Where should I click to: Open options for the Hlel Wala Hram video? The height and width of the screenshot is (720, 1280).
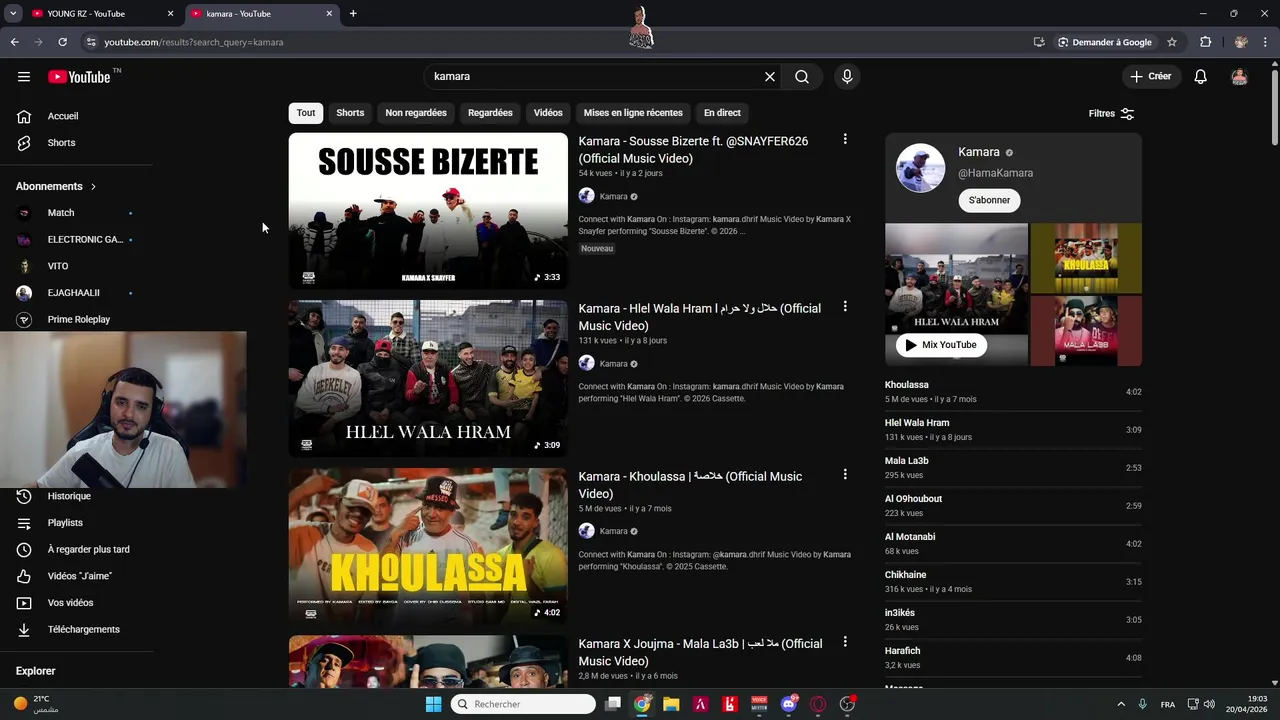[x=845, y=307]
